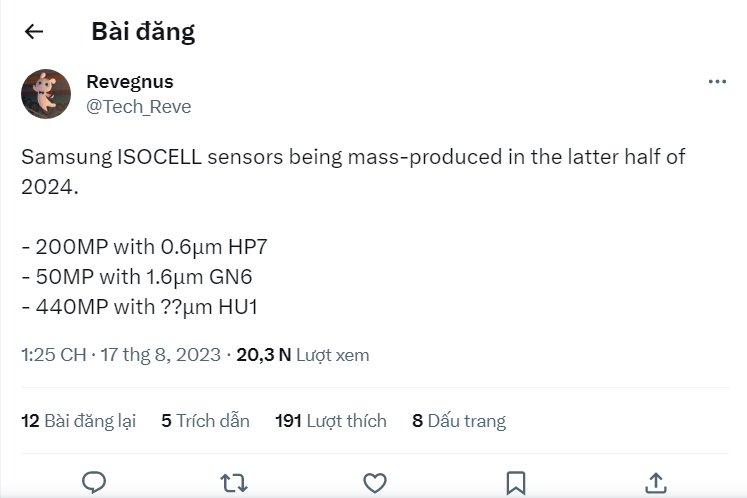View the 191 Lượt thích likes
This screenshot has width=747, height=498.
(330, 421)
